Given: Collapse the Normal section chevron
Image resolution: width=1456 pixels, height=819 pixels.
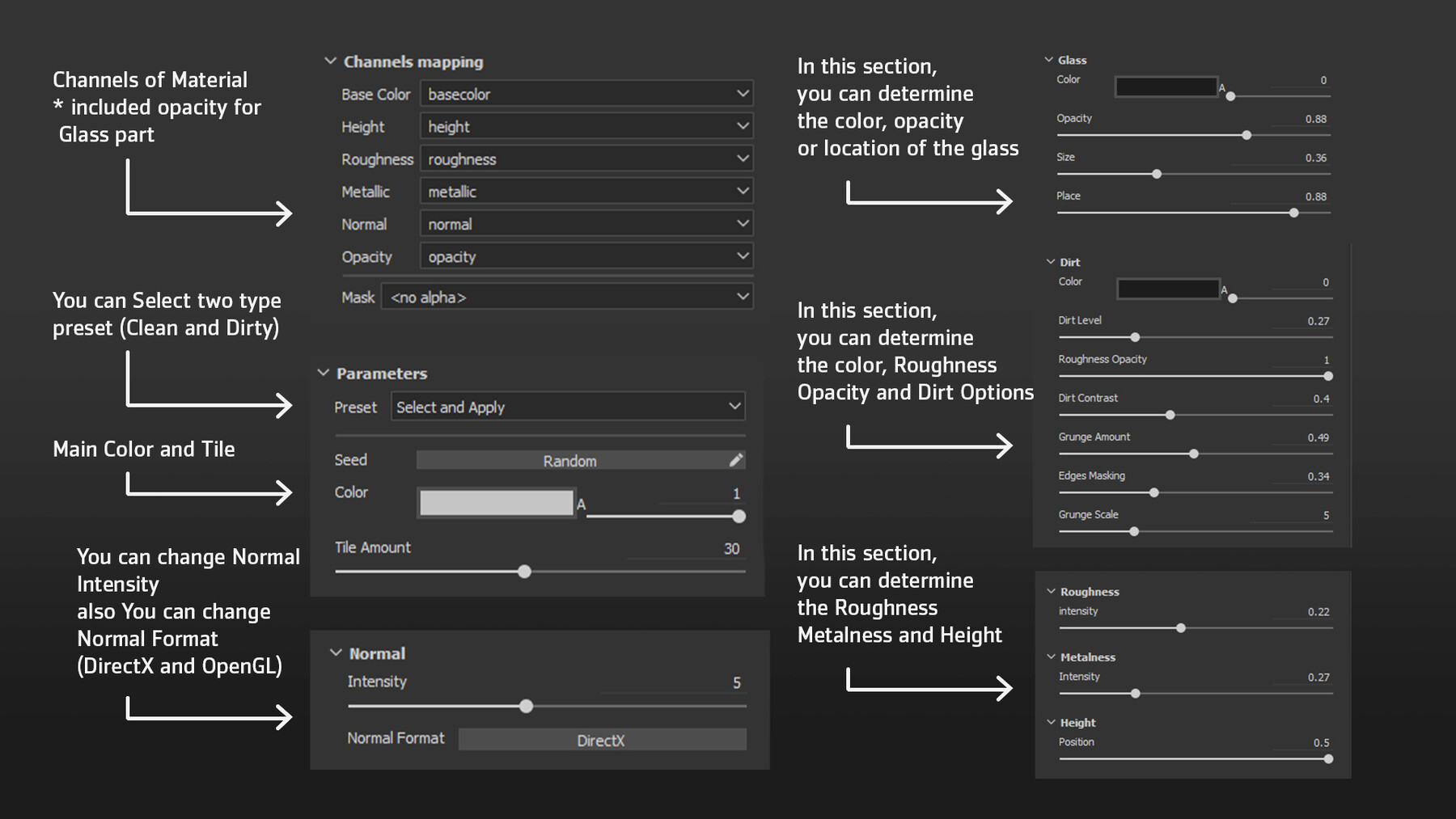Looking at the screenshot, I should point(336,652).
